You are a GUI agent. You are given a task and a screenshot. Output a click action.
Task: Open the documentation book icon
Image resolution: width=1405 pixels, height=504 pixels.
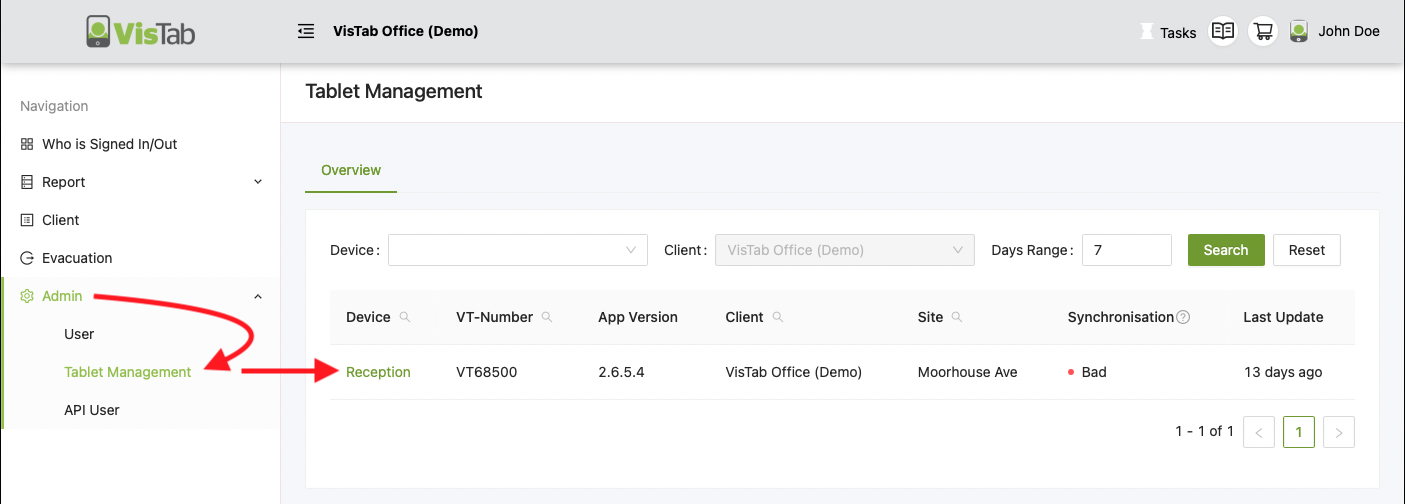(x=1222, y=31)
